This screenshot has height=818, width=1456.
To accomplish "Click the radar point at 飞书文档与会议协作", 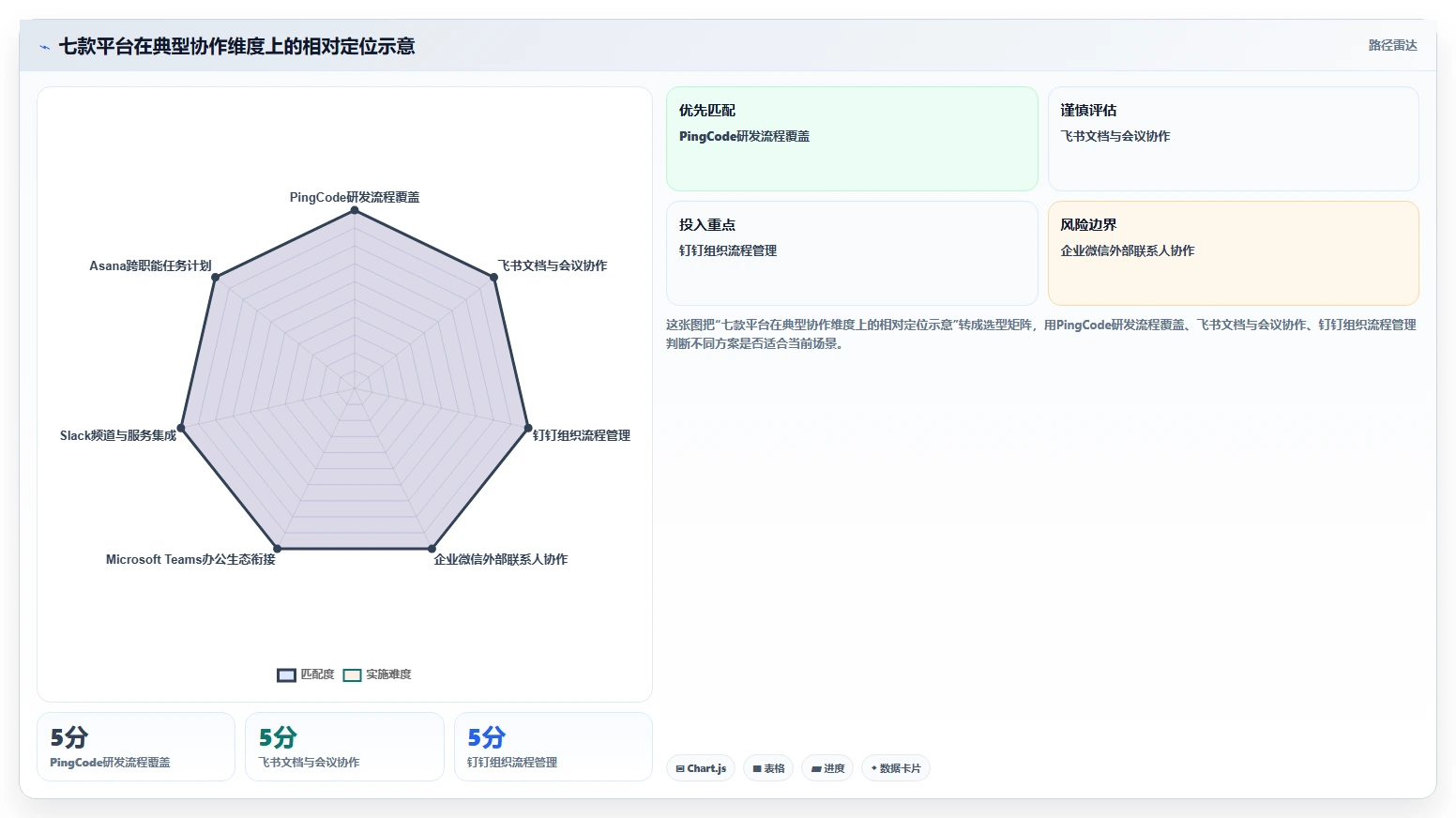I will (493, 277).
